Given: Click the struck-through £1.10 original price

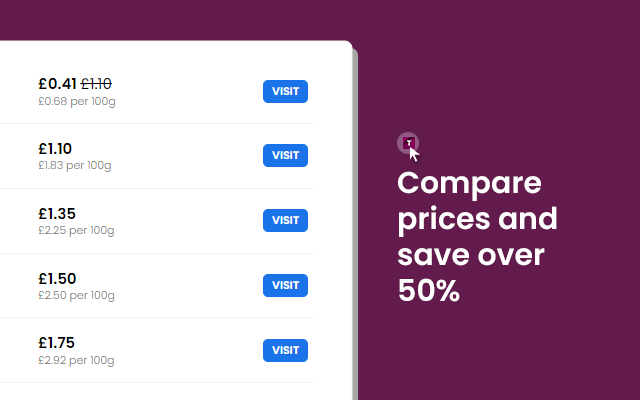Looking at the screenshot, I should point(96,84).
